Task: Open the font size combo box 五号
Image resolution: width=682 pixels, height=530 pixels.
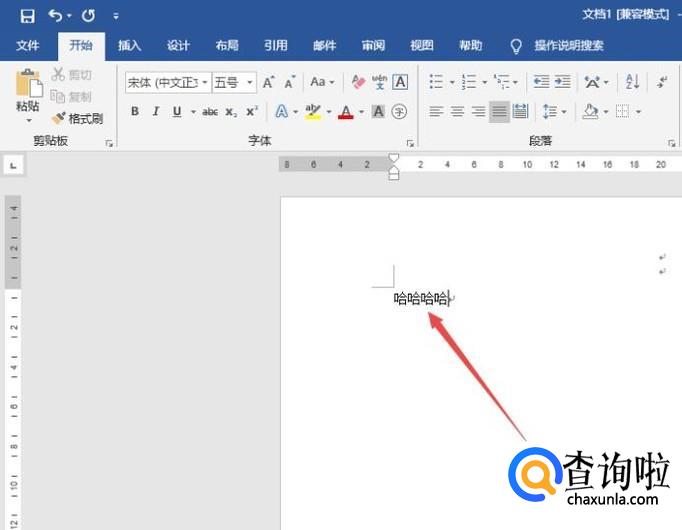Action: coord(234,82)
